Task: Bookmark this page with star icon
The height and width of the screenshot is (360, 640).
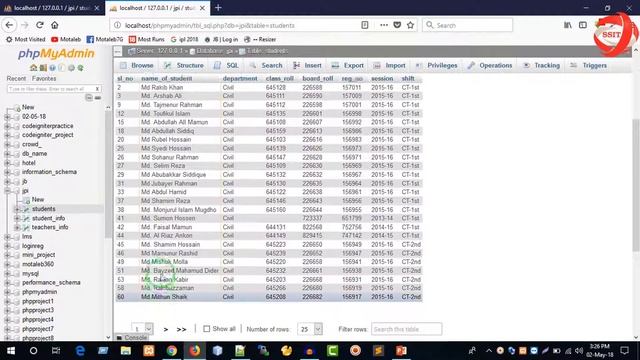Action: 410,25
